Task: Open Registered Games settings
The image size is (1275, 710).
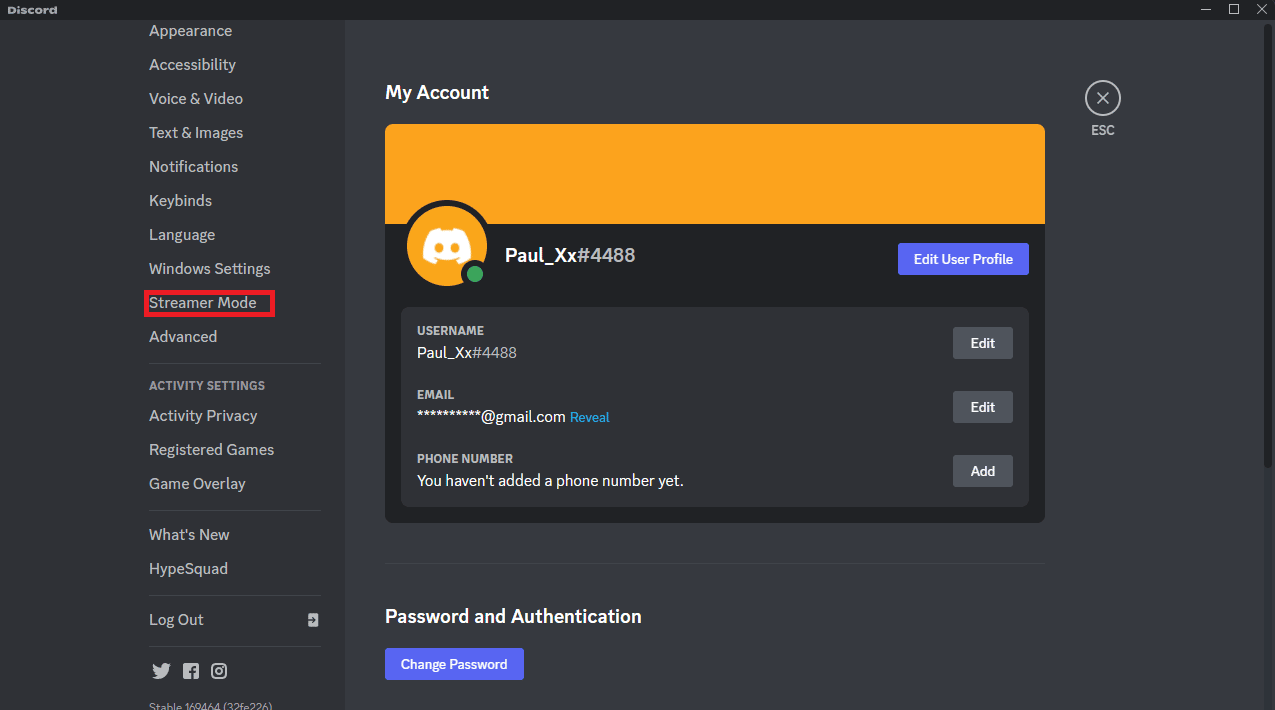Action: pos(211,450)
